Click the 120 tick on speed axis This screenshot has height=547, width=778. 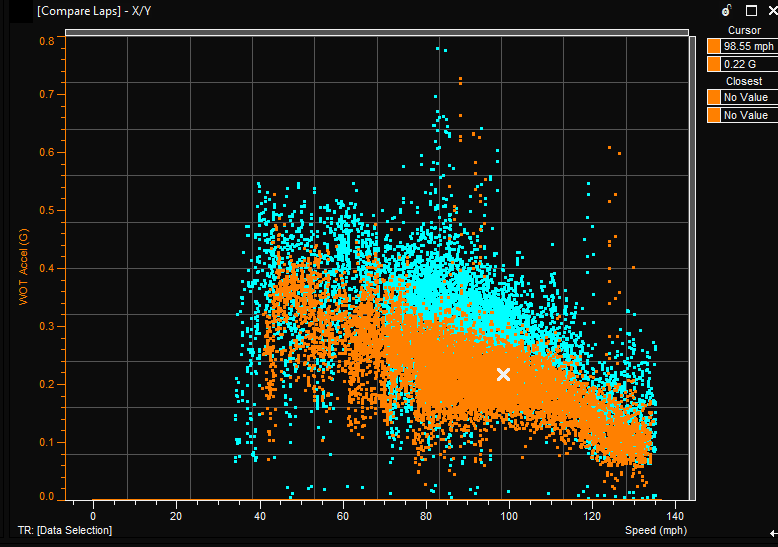(x=592, y=516)
